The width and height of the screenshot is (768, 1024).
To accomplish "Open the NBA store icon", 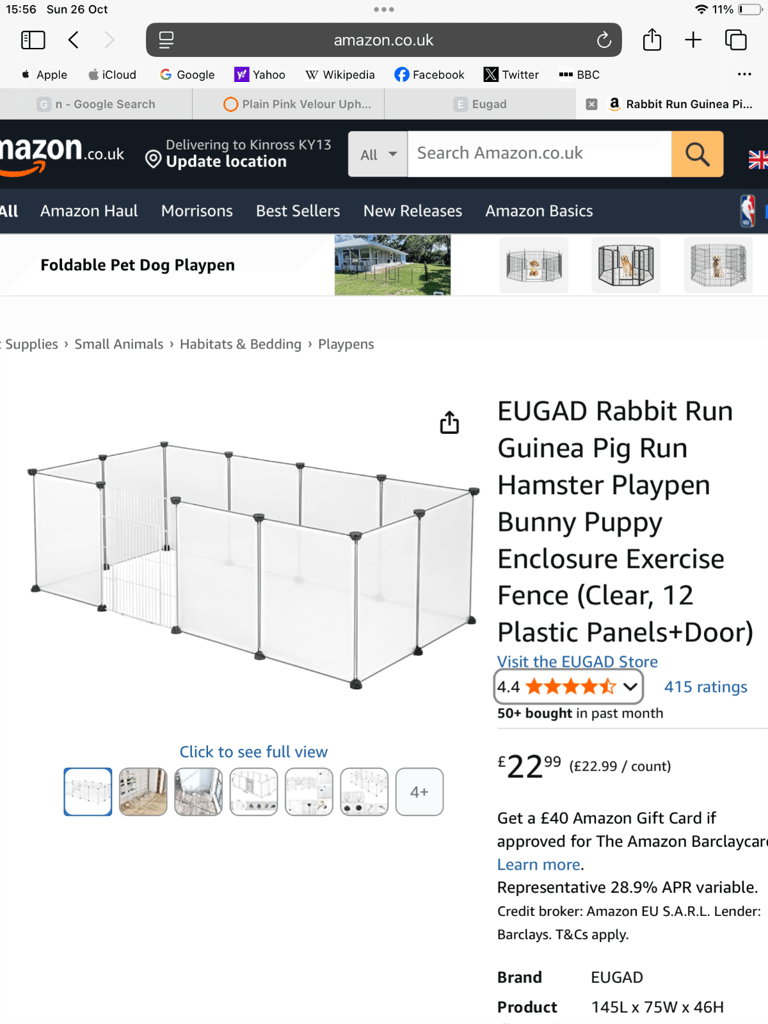I will (747, 211).
